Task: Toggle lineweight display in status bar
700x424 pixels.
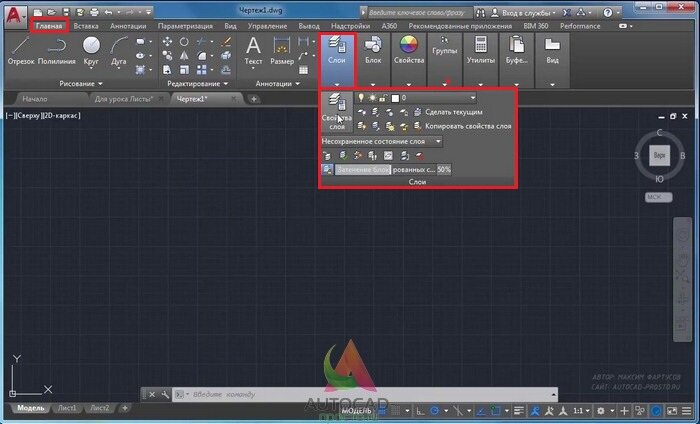Action: click(519, 411)
